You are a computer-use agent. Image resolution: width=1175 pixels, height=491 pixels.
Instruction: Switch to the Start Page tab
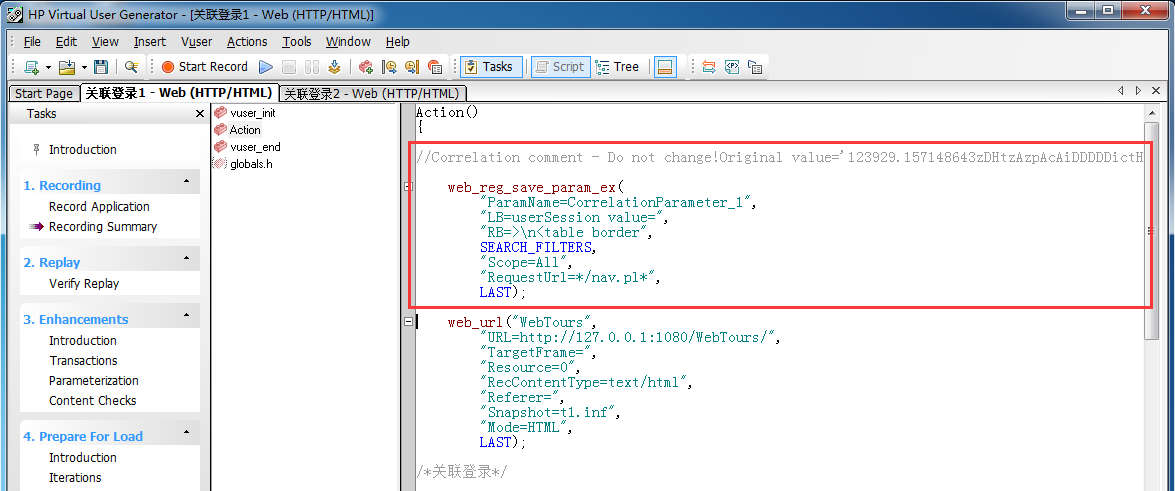[43, 94]
